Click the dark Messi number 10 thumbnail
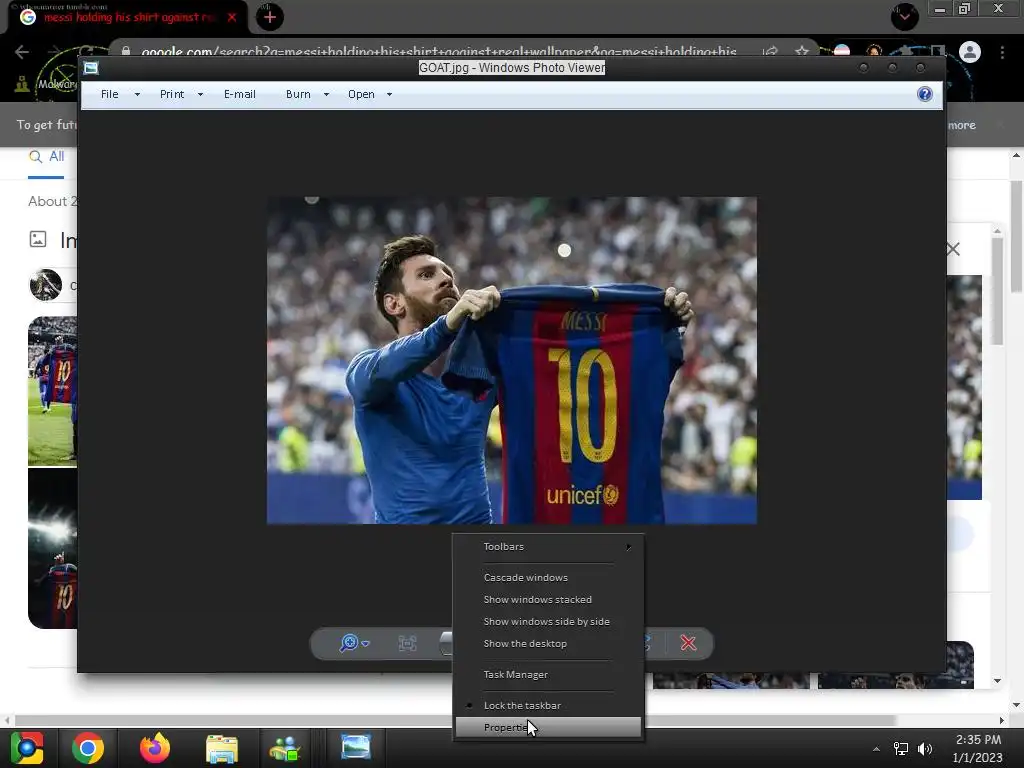This screenshot has width=1024, height=768. pos(52,549)
